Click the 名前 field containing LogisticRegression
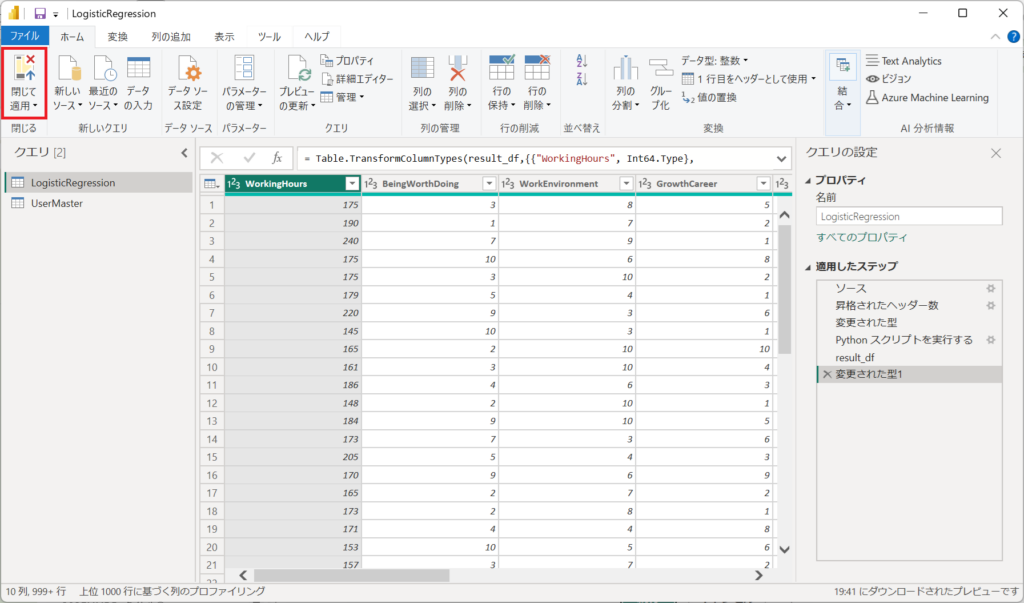Image resolution: width=1024 pixels, height=603 pixels. (x=909, y=216)
